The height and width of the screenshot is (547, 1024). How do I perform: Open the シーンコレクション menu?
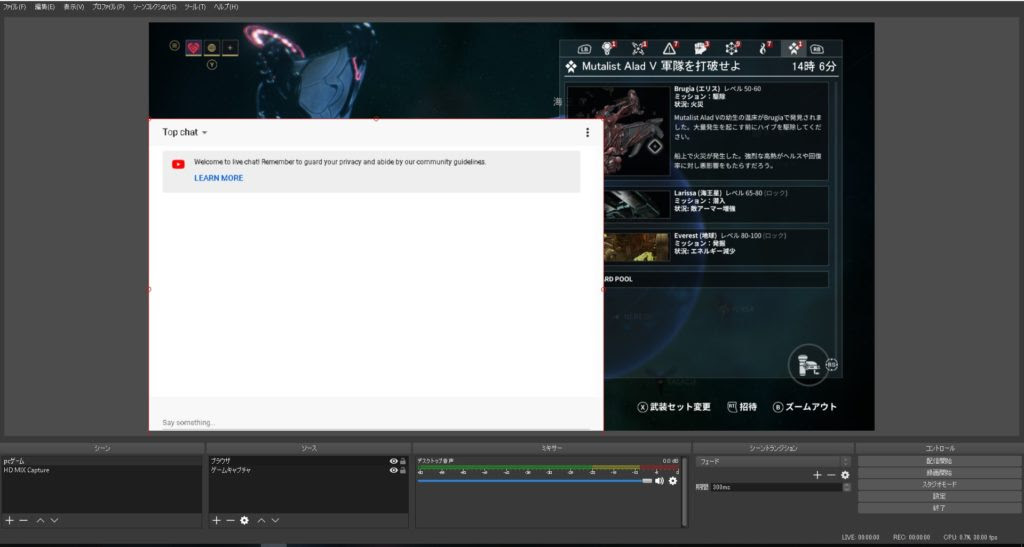click(x=154, y=7)
